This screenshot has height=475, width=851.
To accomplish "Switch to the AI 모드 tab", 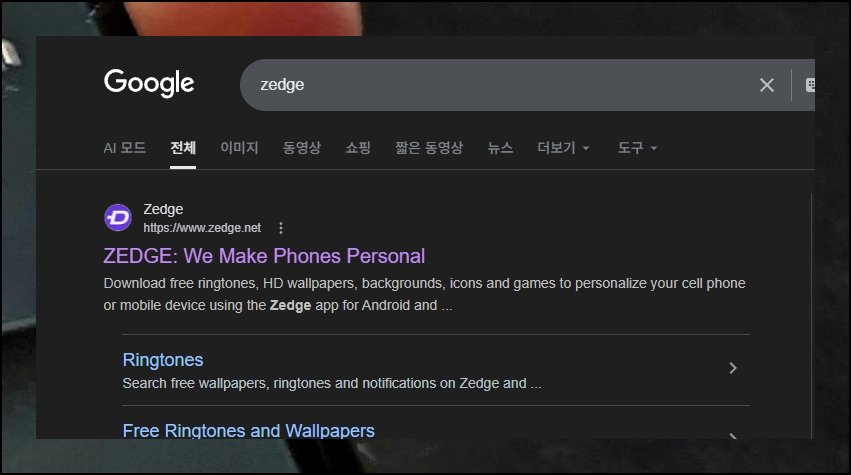I will [124, 148].
